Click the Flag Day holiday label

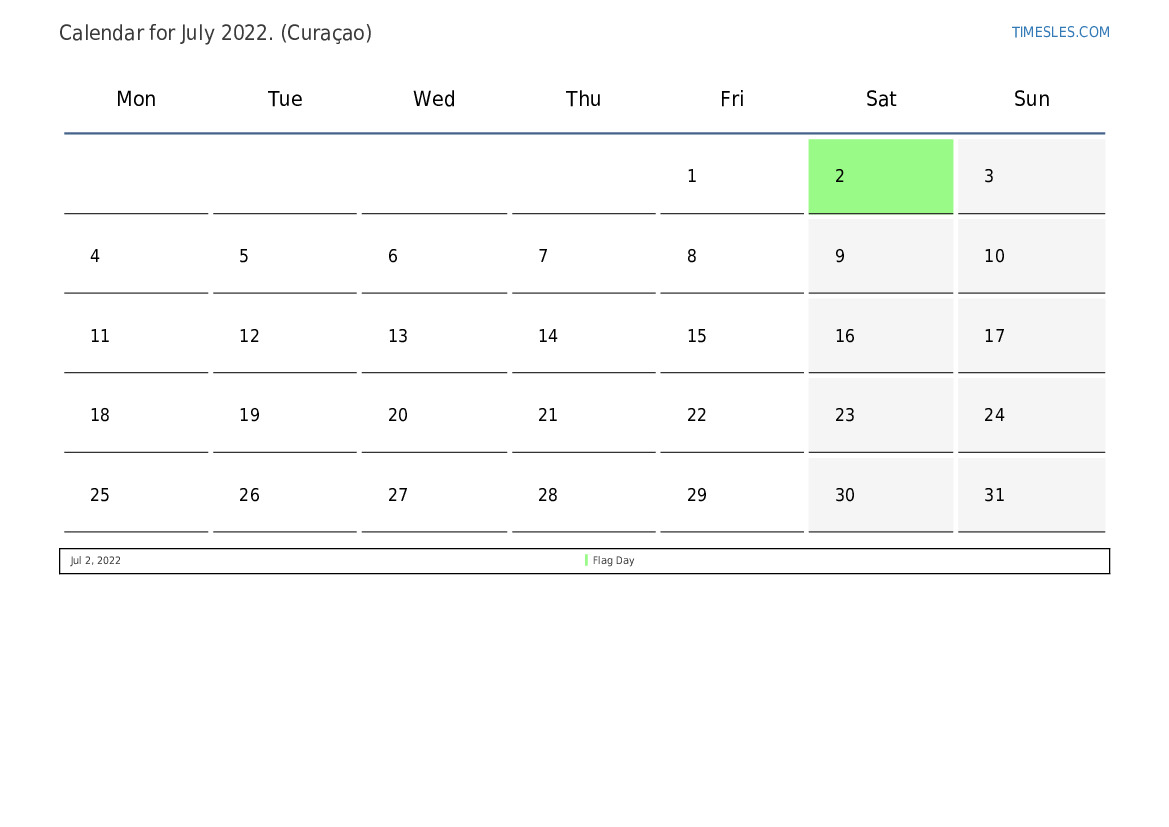(613, 560)
